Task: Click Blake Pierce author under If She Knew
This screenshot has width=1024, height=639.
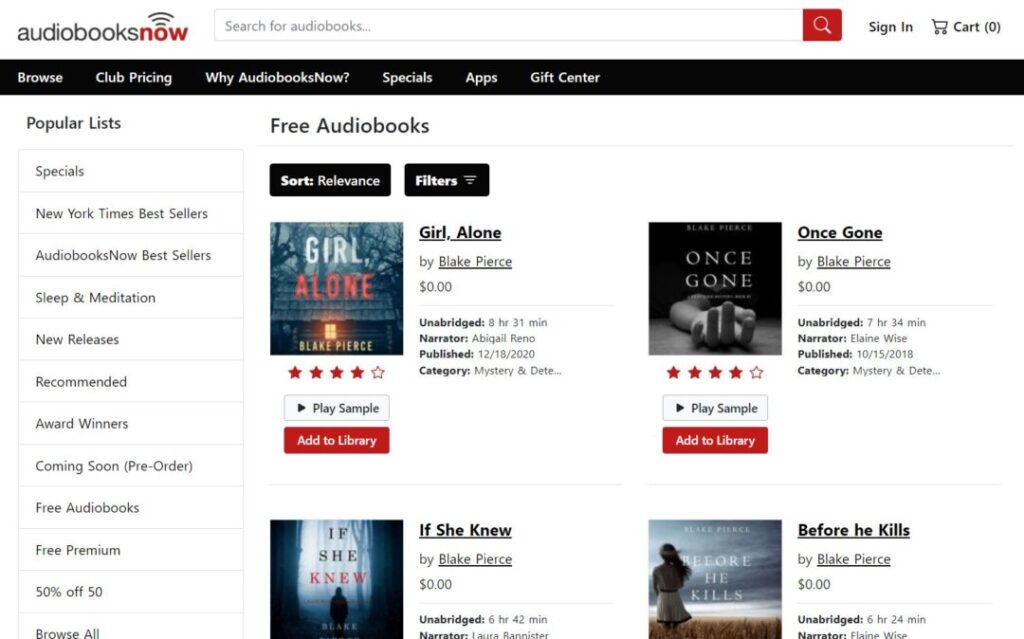Action: click(x=475, y=559)
